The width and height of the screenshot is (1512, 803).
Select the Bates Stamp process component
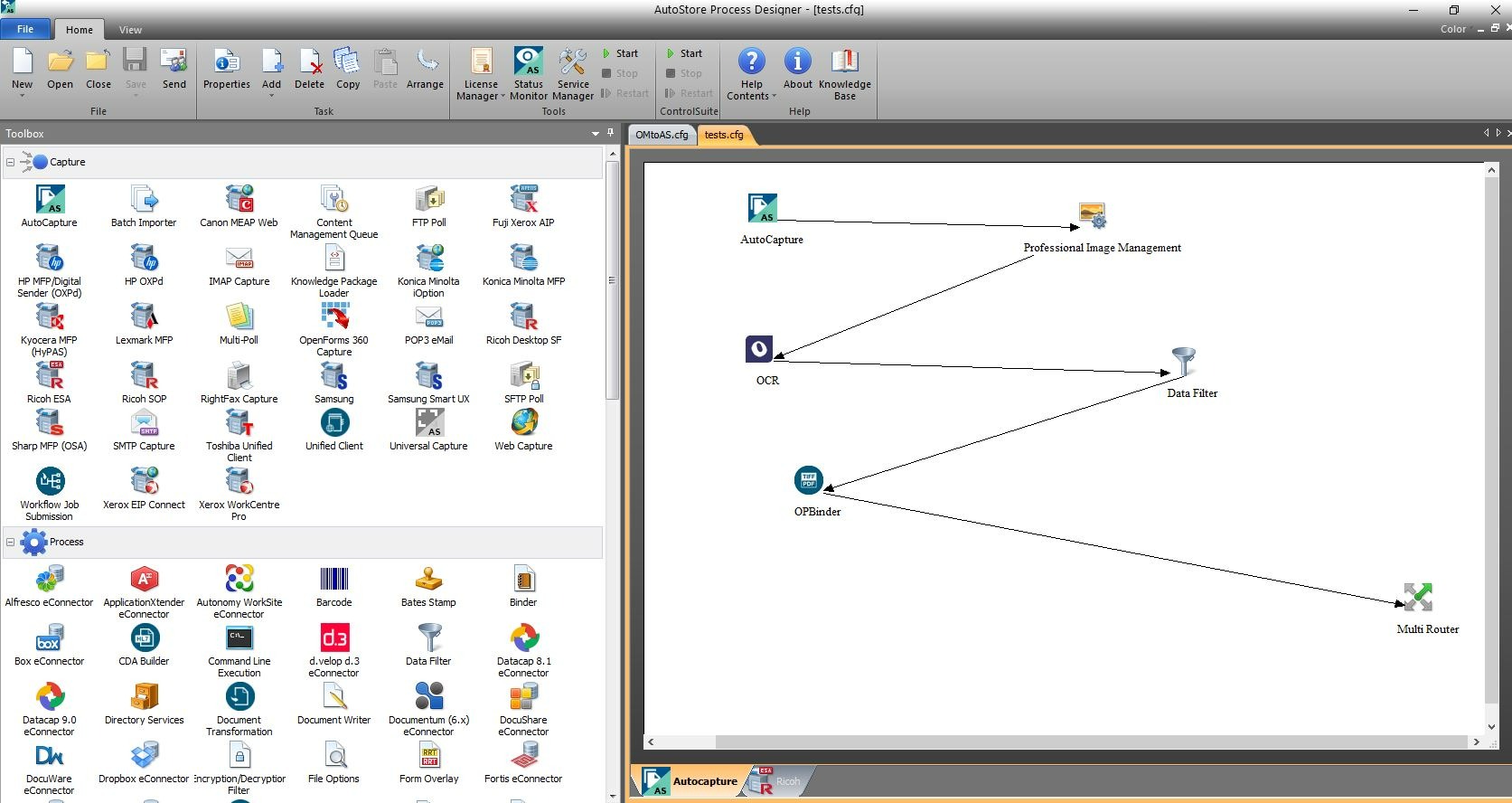tap(428, 579)
